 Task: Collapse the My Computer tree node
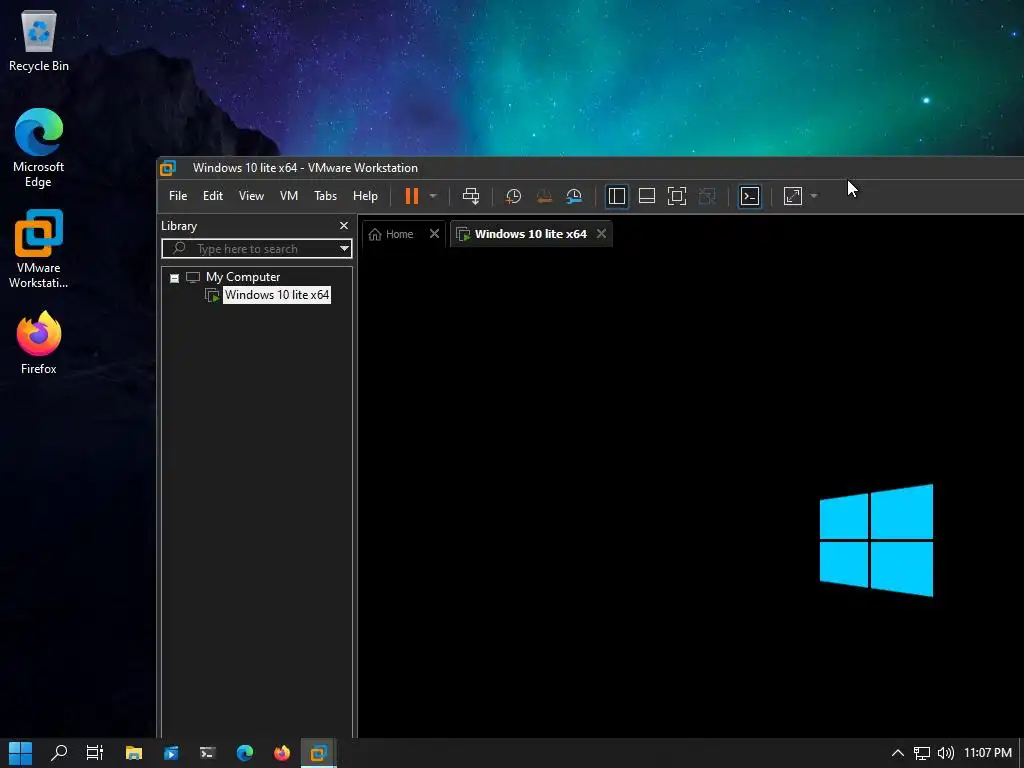174,278
